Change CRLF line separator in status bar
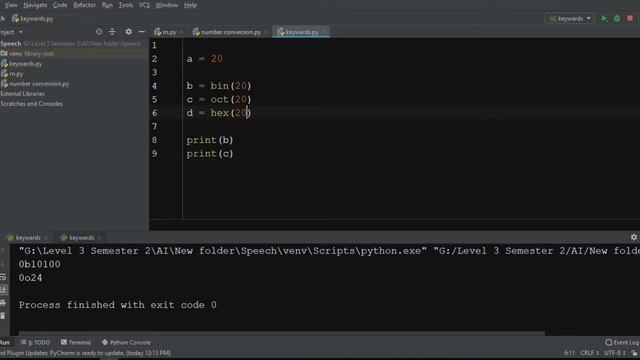The width and height of the screenshot is (640, 360). point(589,353)
